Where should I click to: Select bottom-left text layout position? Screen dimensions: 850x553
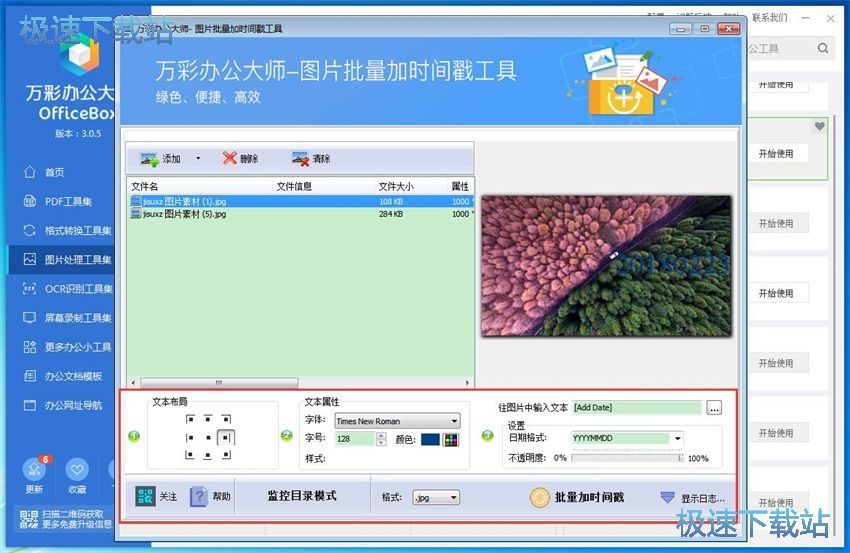coord(190,455)
